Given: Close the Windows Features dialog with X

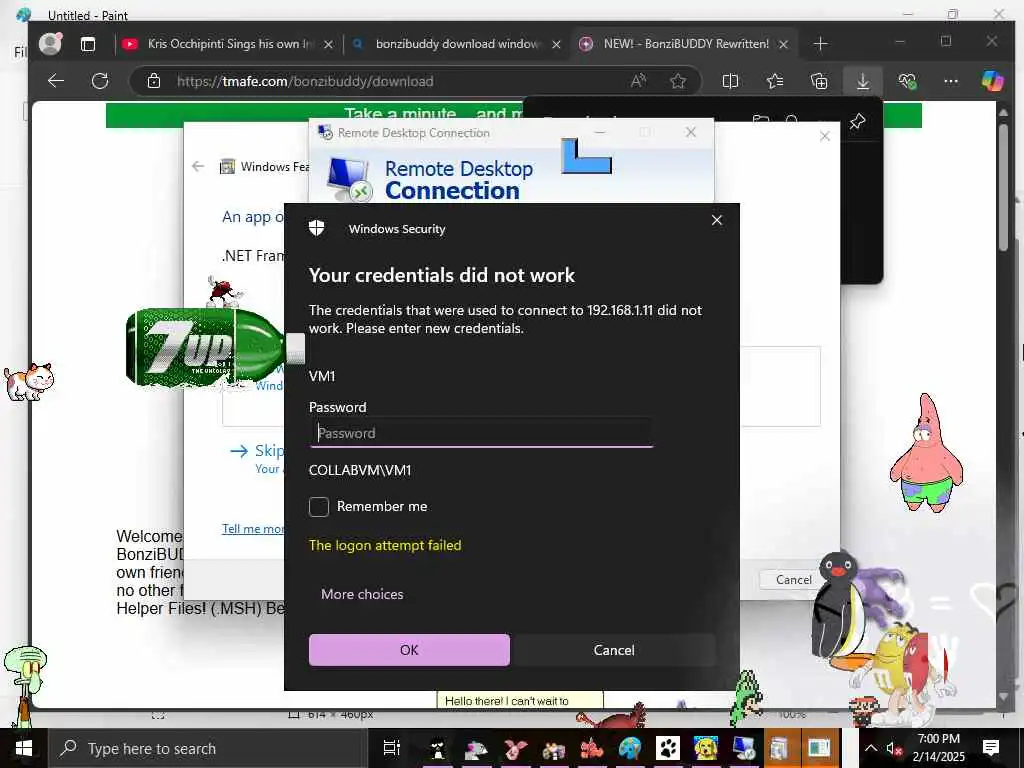Looking at the screenshot, I should pos(825,136).
